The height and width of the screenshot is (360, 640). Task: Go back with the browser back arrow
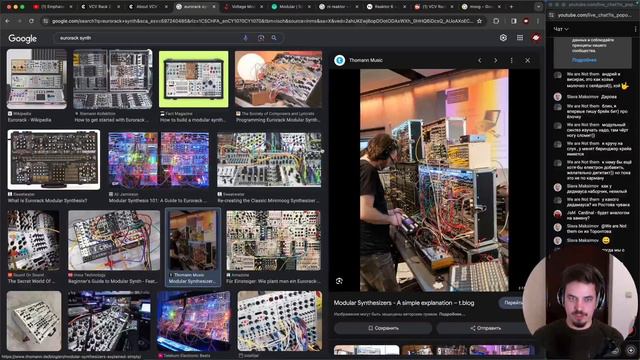pyautogui.click(x=8, y=21)
